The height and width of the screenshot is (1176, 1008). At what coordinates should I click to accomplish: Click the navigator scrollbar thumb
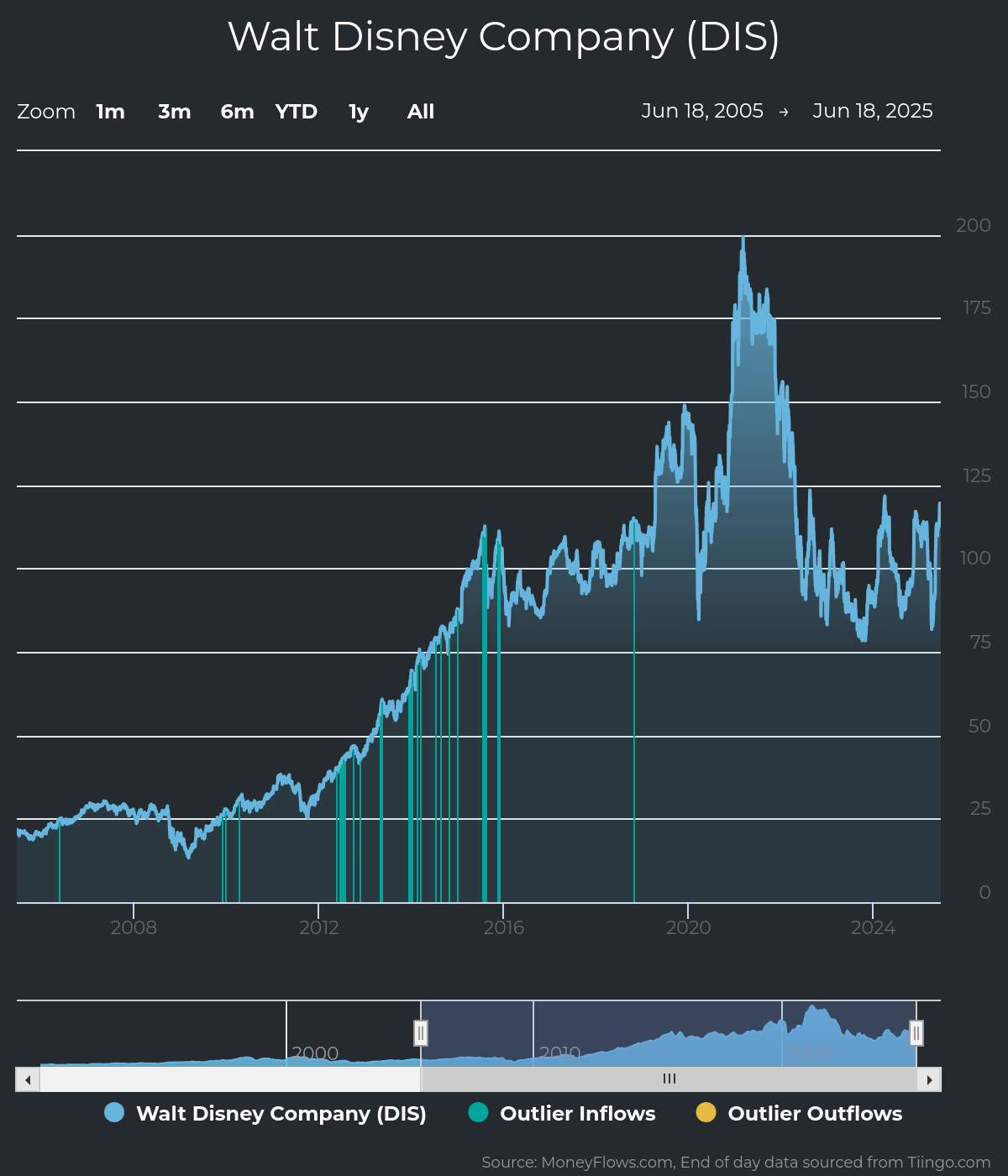(669, 1079)
